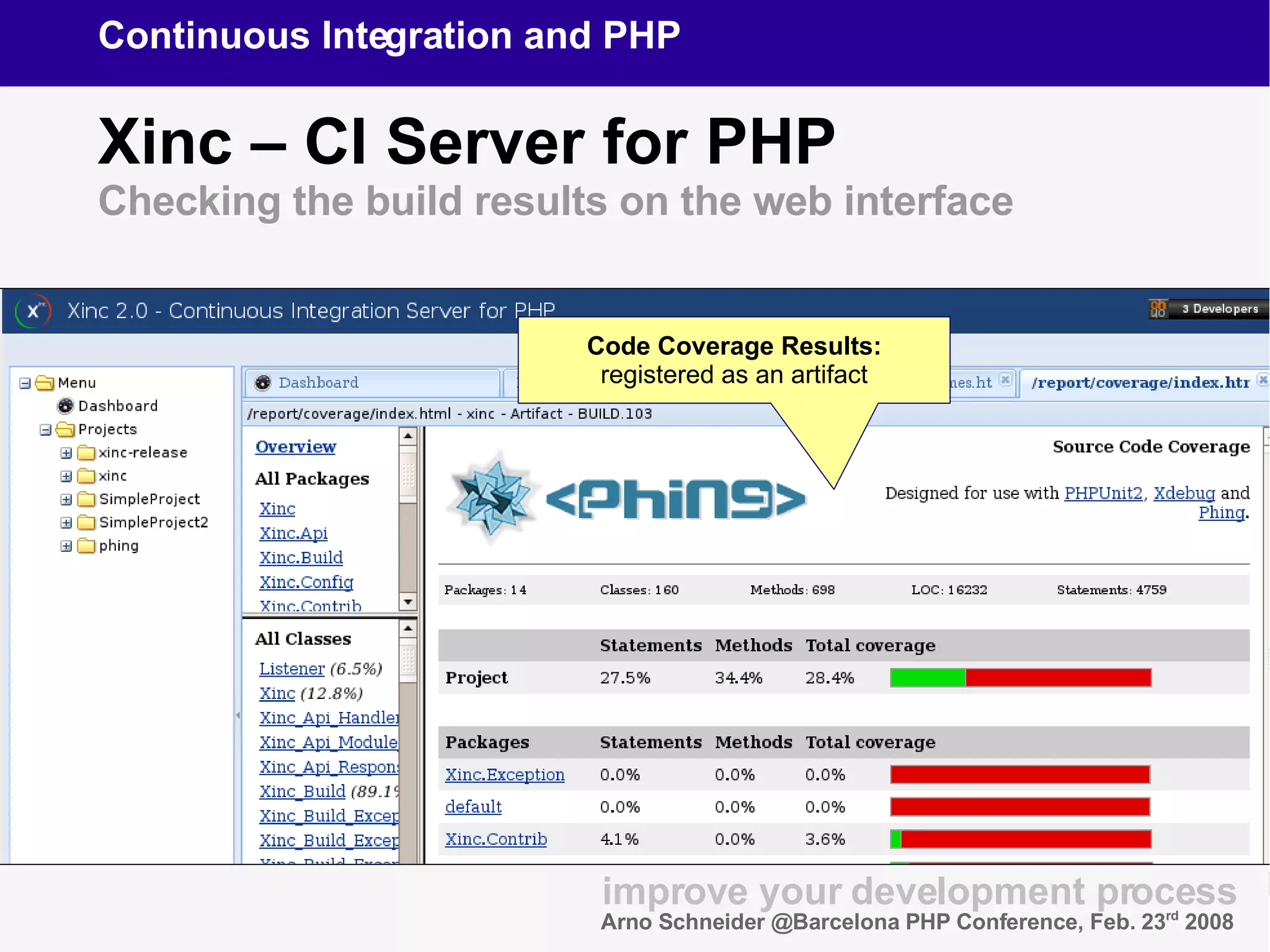Open the PHPUnit2 link
This screenshot has height=952, width=1270.
[1103, 493]
